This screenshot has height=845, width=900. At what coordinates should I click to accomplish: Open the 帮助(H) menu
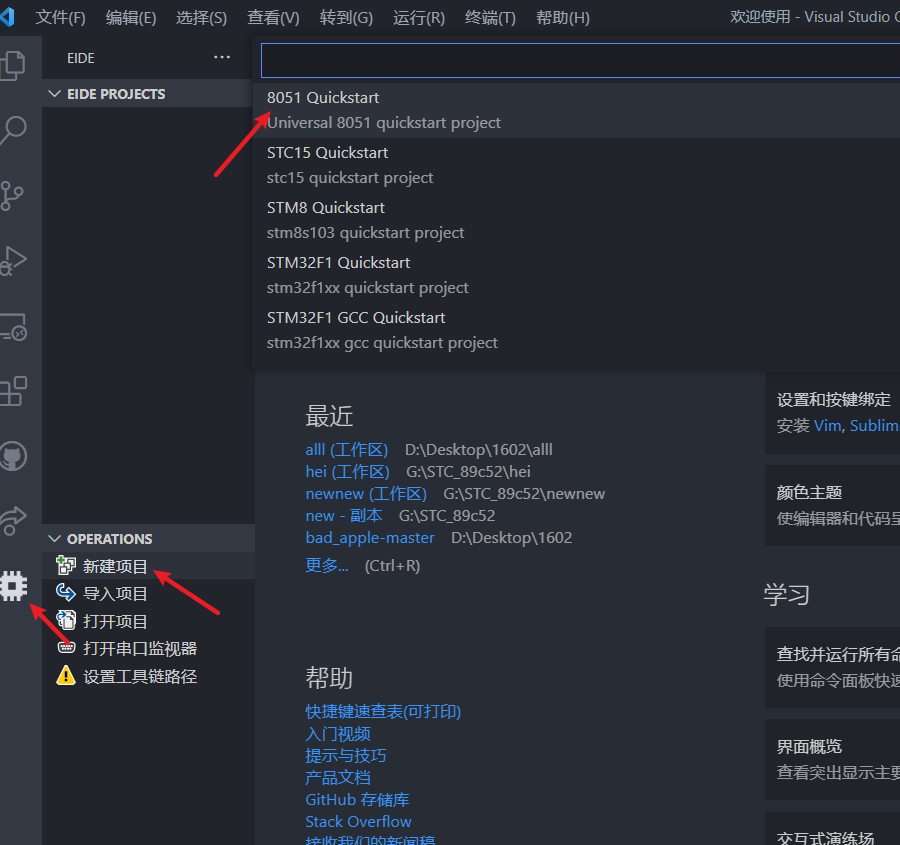click(562, 18)
